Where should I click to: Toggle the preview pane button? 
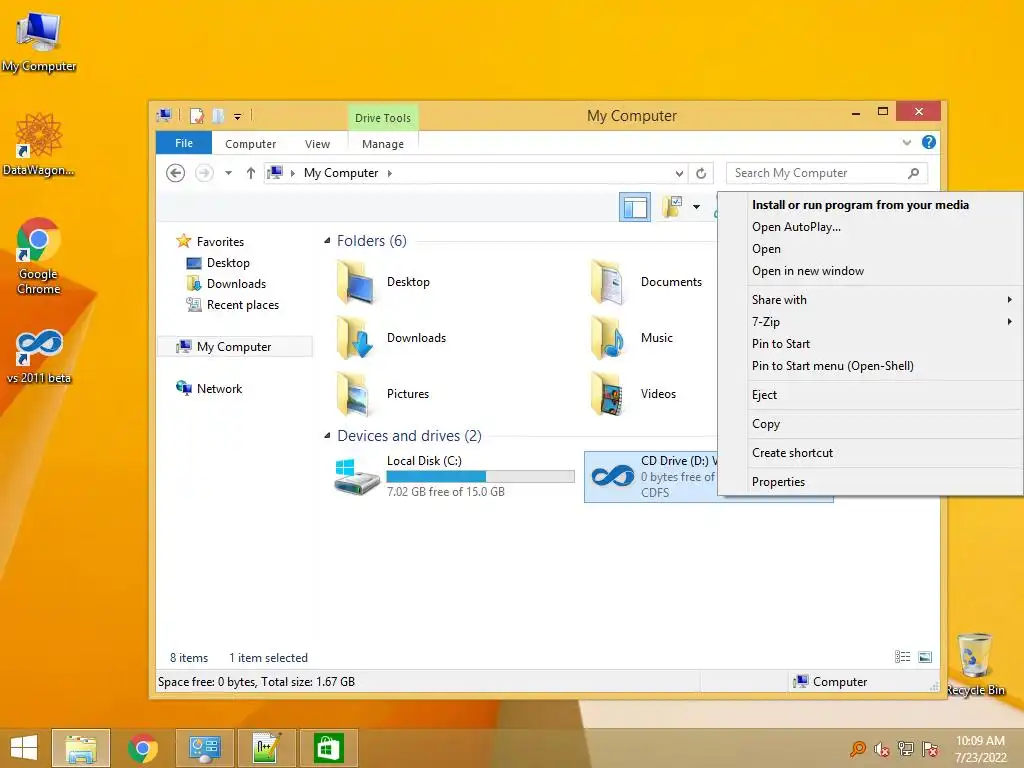[x=635, y=207]
